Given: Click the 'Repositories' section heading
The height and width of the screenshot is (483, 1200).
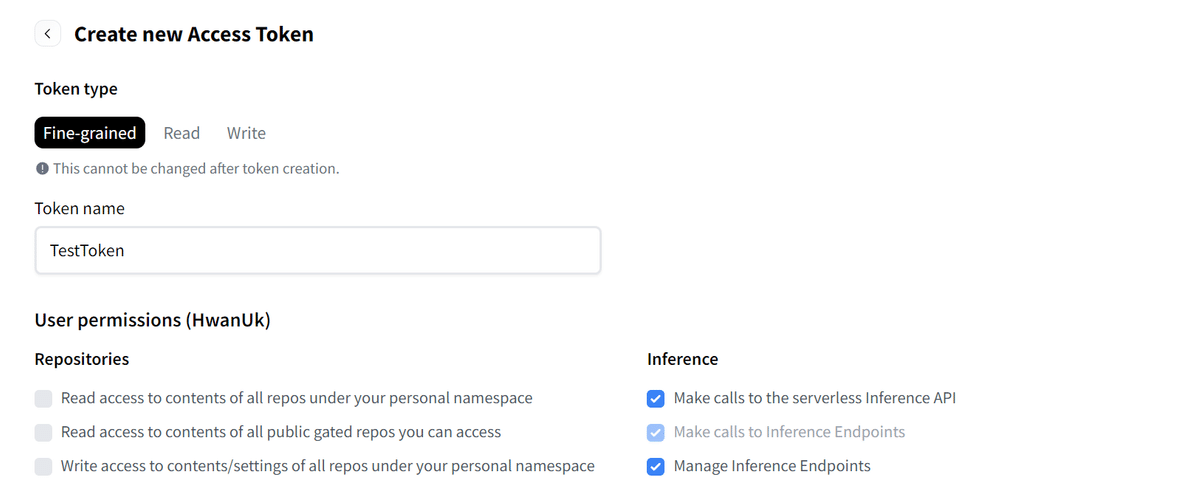Looking at the screenshot, I should (x=82, y=359).
